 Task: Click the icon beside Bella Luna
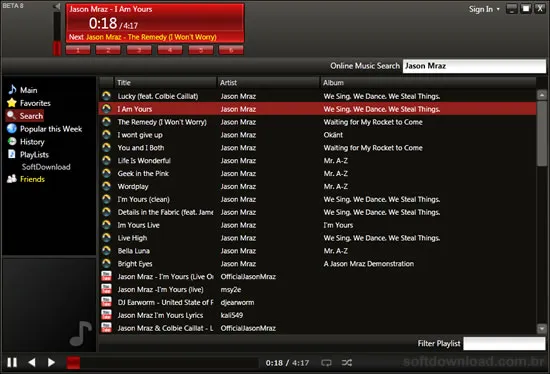click(106, 251)
